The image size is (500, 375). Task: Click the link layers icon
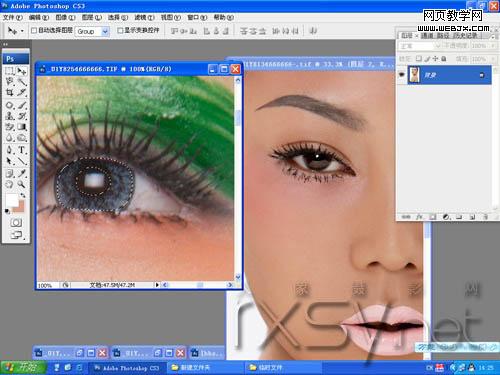(406, 217)
